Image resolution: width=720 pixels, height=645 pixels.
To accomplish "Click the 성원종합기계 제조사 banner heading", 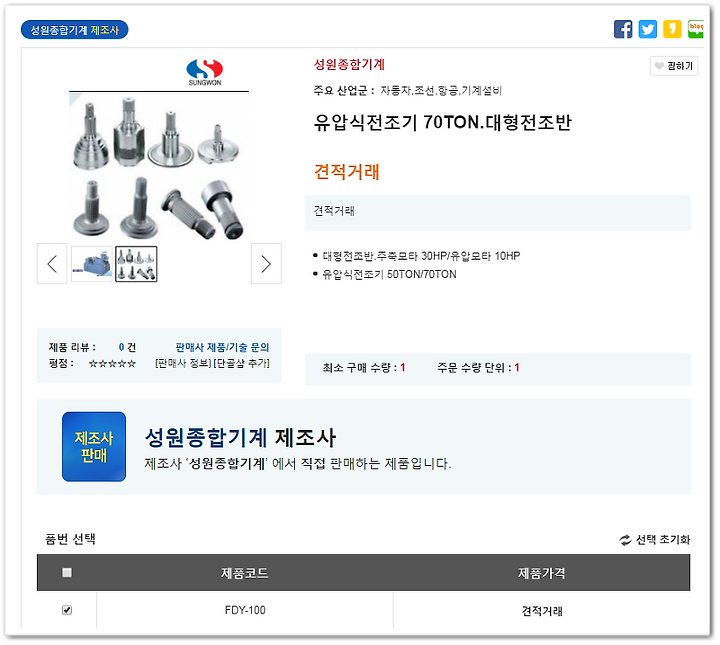I will pos(241,437).
